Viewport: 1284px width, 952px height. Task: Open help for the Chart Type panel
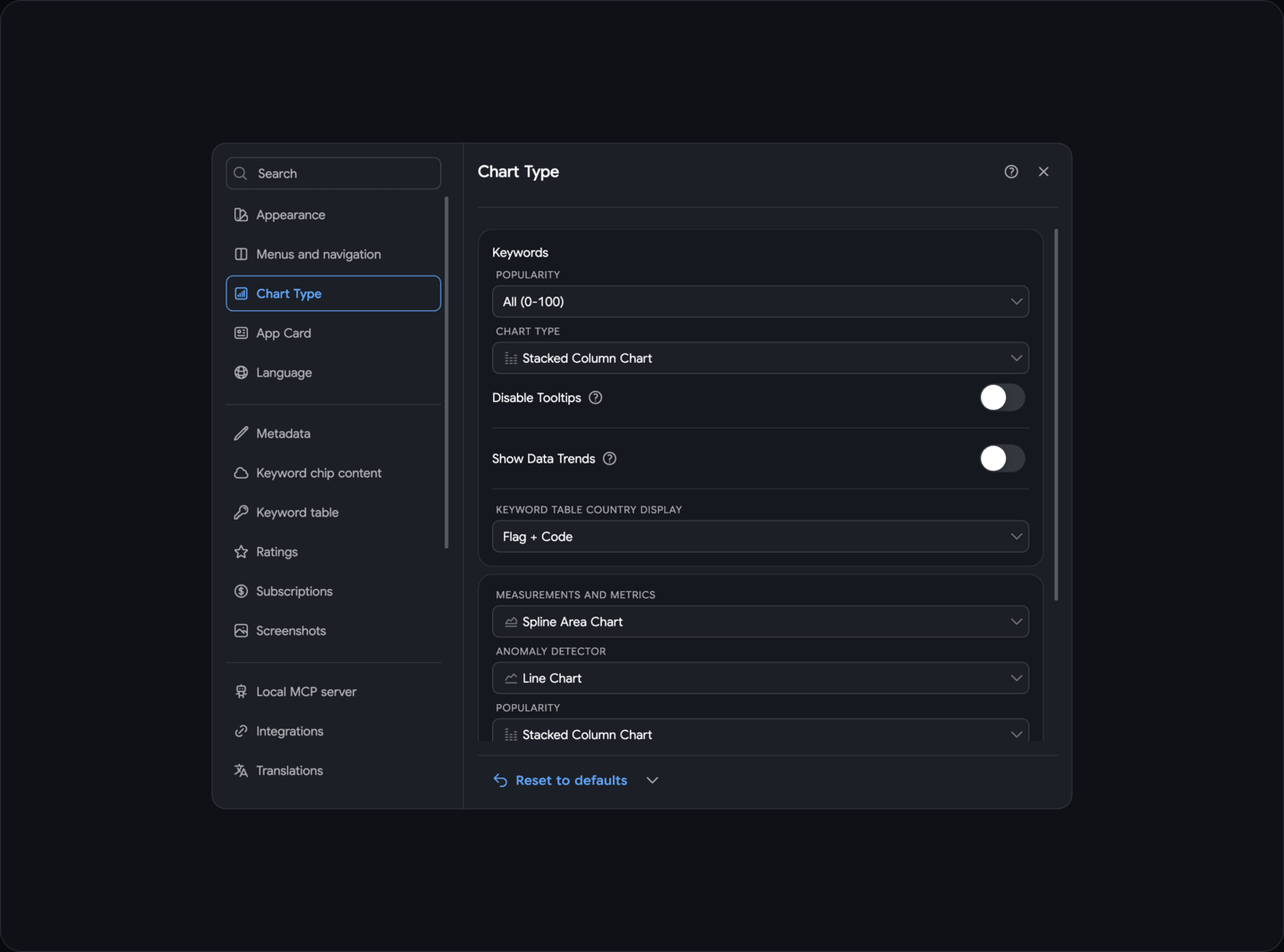click(1011, 172)
